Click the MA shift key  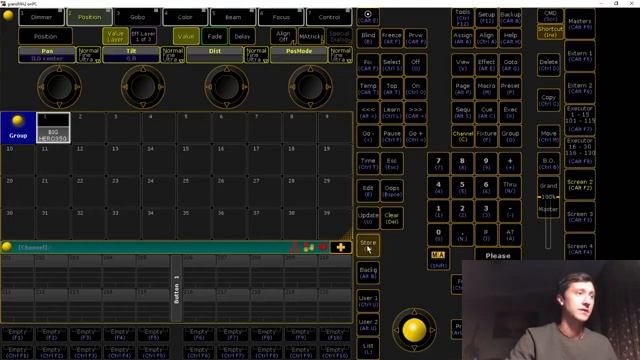[x=438, y=259]
